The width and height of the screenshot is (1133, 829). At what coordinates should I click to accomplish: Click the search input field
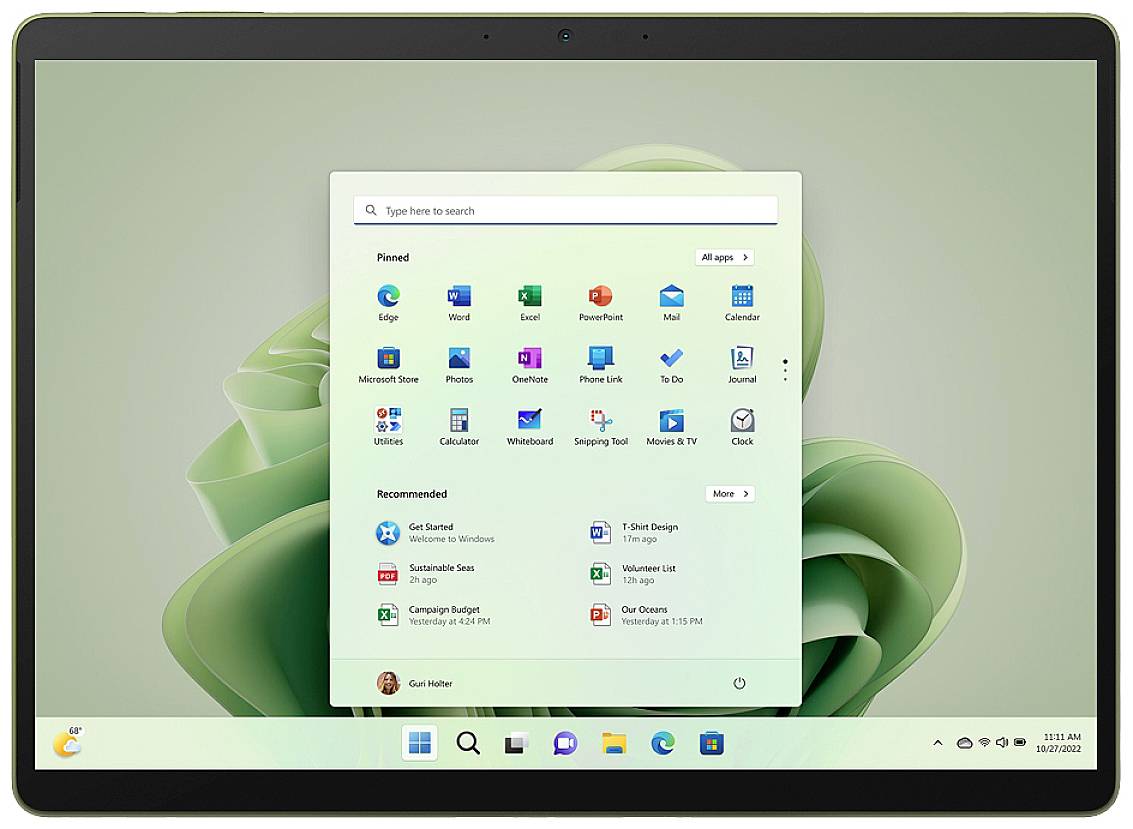point(565,210)
